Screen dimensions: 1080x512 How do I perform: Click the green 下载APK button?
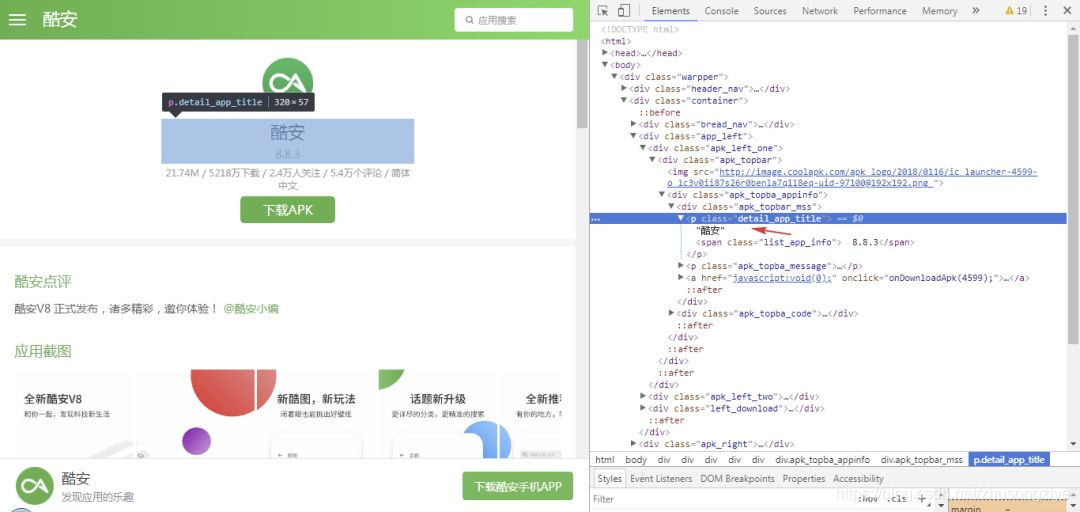[x=287, y=209]
